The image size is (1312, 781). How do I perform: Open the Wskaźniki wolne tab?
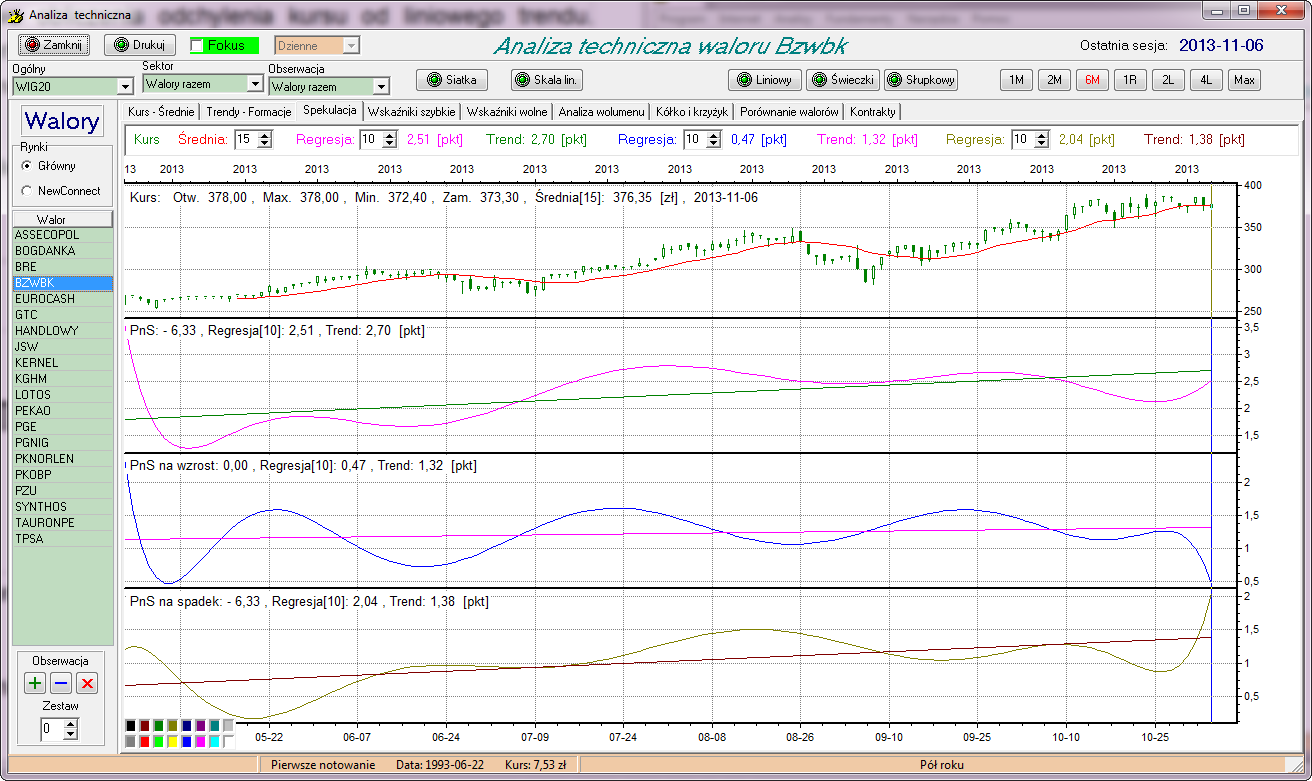[x=507, y=111]
